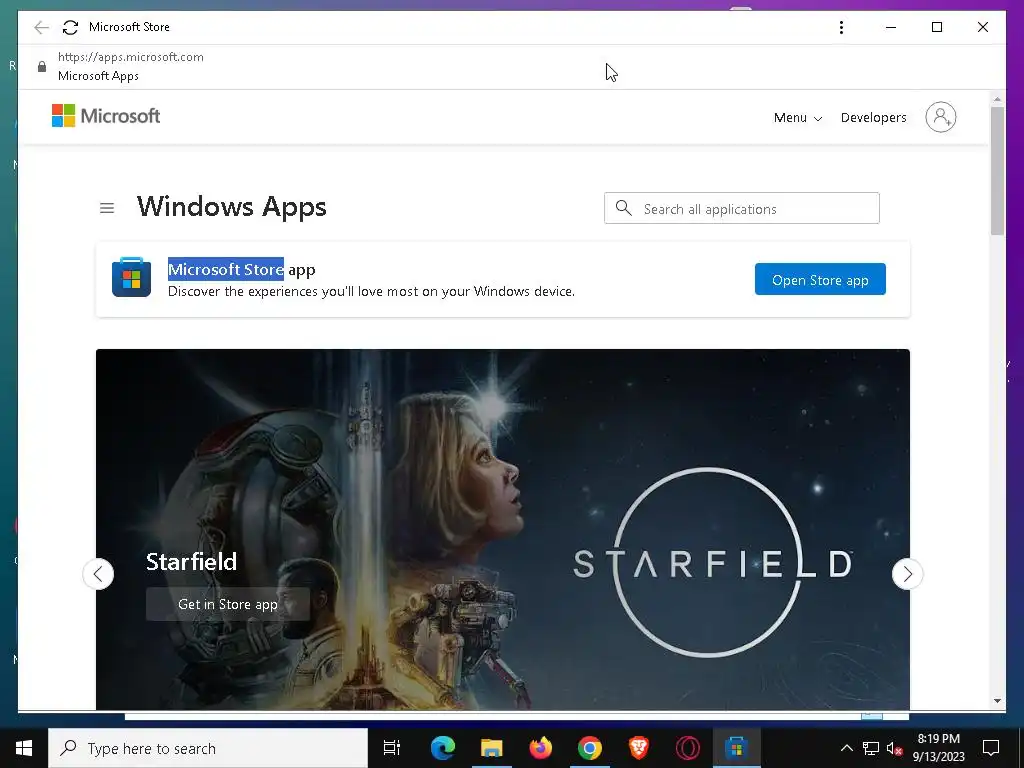Click the Microsoft Store bag icon
The image size is (1024, 768).
131,278
